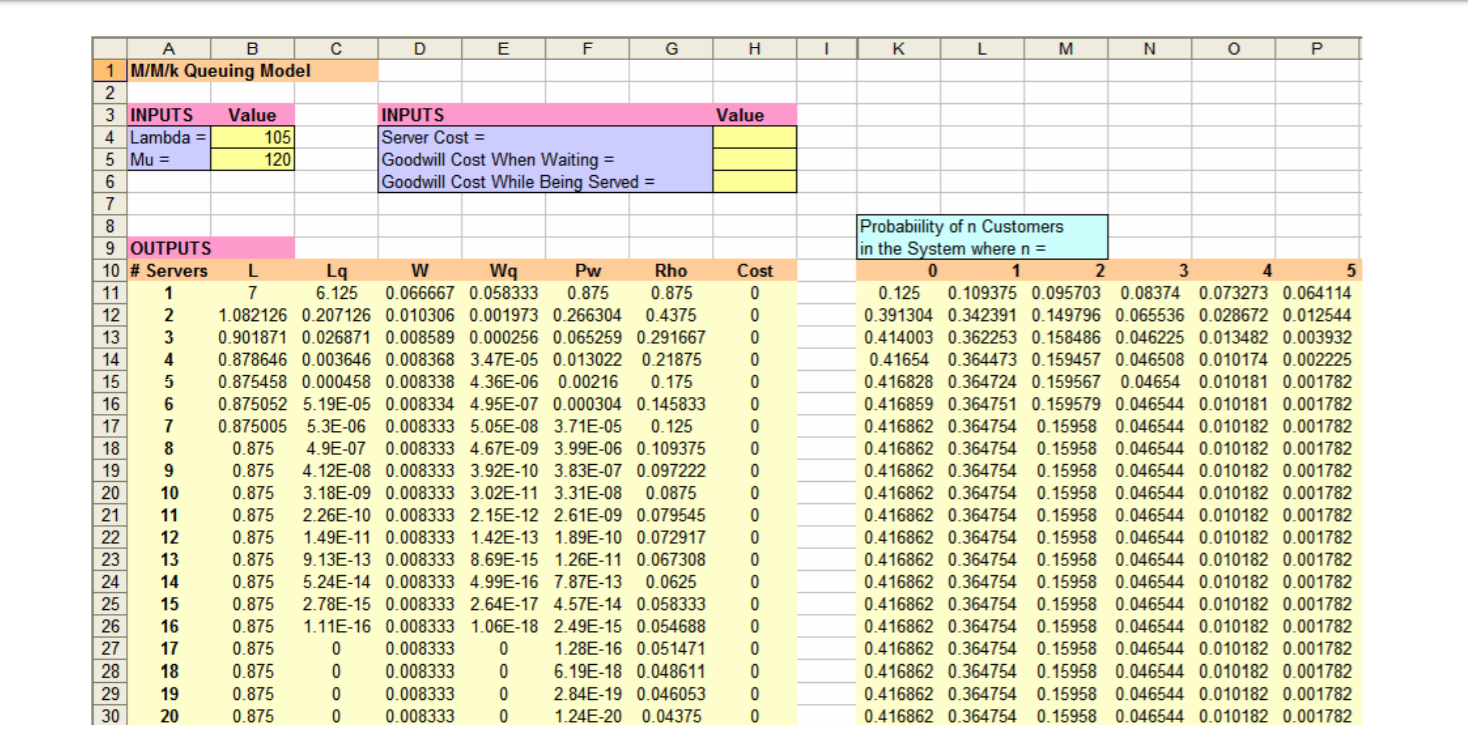The image size is (1468, 749).
Task: Select the probability value 0.064114
Action: [x=1317, y=293]
